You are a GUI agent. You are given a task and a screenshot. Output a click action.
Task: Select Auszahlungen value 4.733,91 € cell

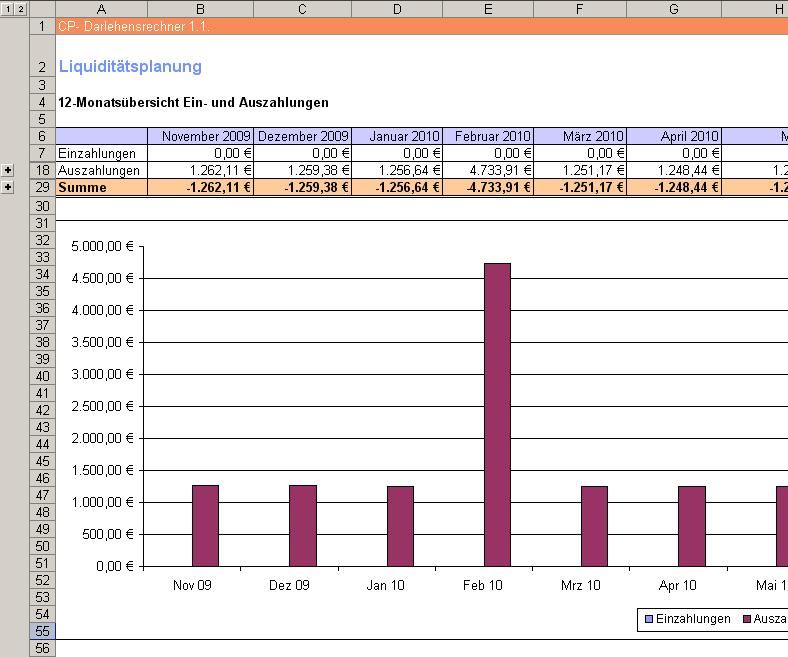[x=487, y=171]
